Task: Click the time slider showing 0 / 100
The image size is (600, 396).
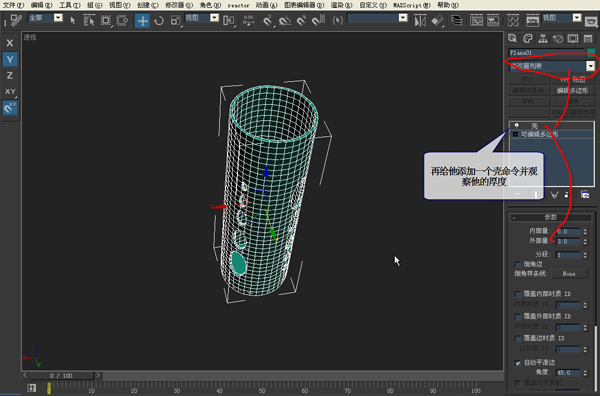Action: click(61, 376)
